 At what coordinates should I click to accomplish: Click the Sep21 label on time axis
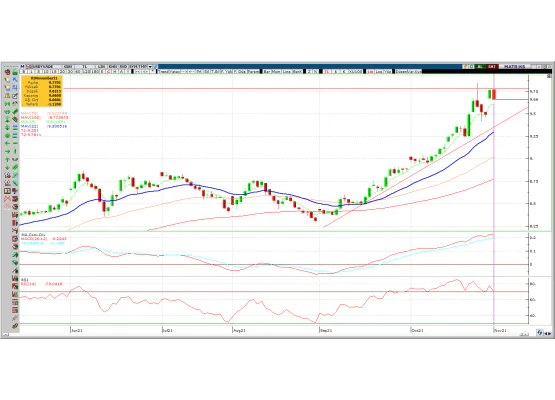[x=326, y=330]
